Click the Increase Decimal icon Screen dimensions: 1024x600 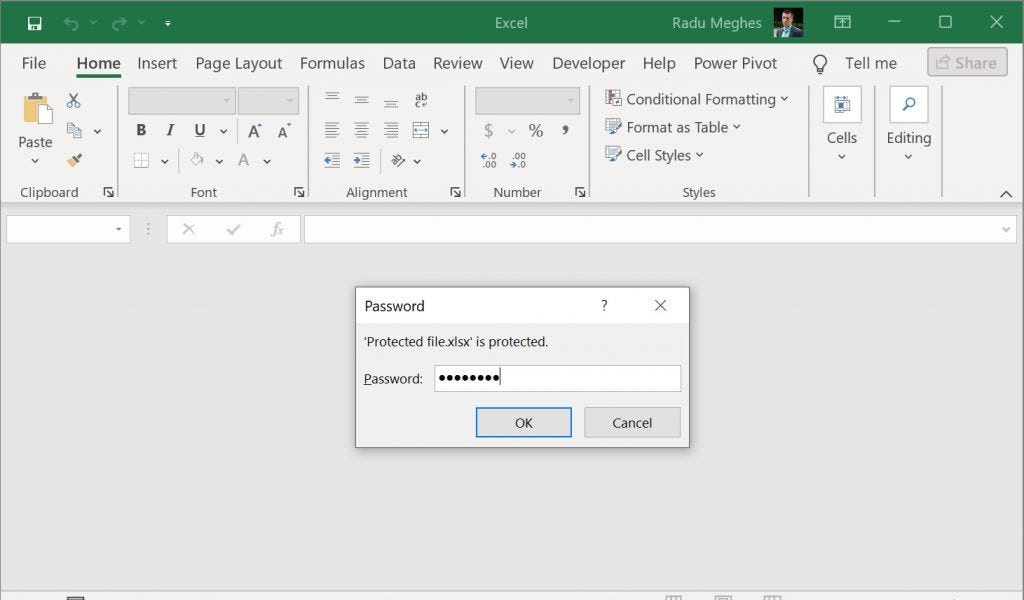click(488, 158)
